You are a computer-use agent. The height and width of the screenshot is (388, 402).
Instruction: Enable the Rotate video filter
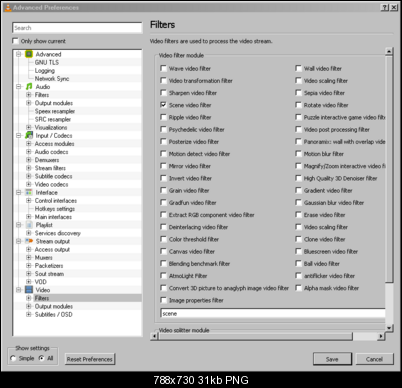(298, 105)
